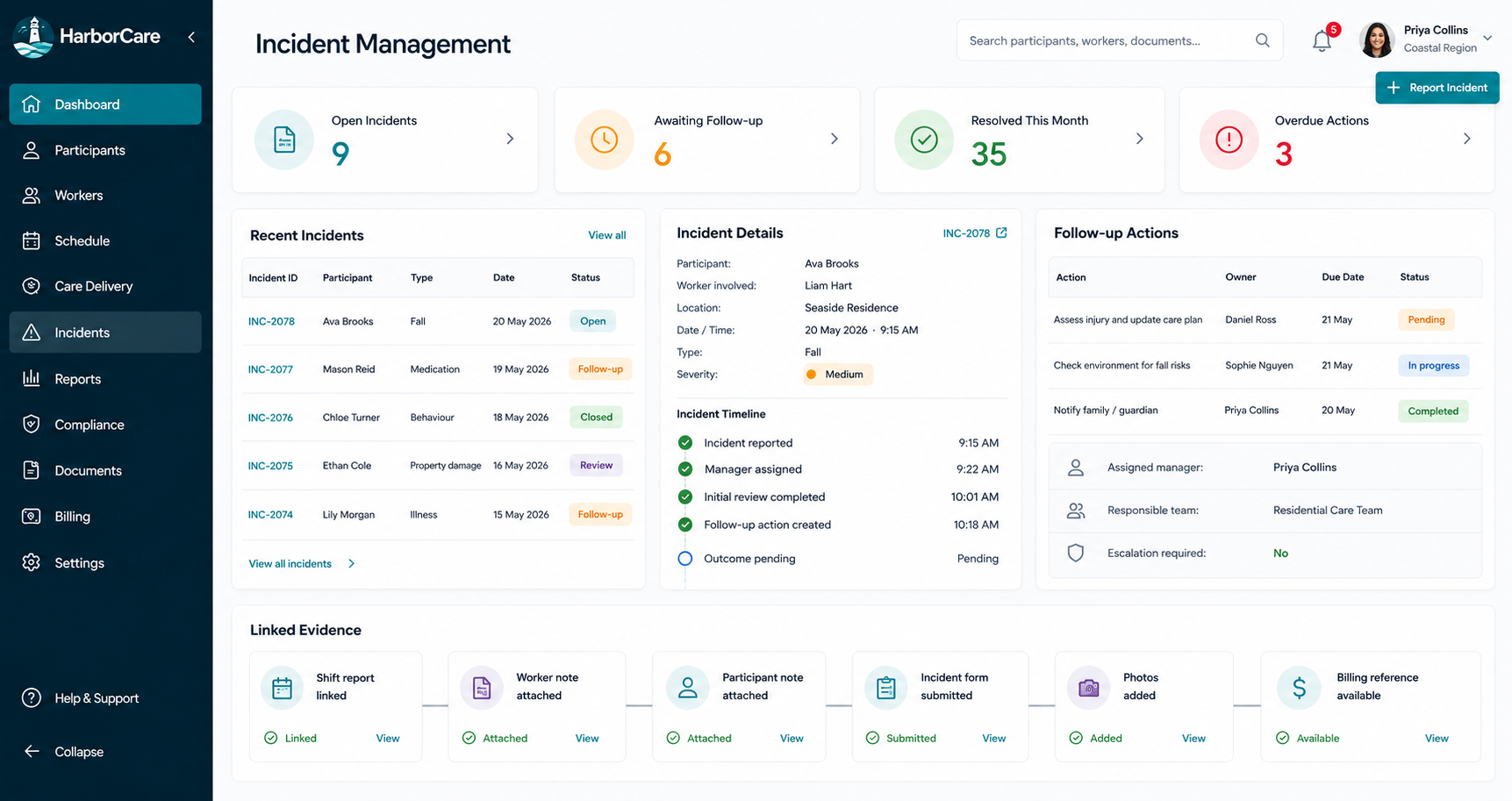Viewport: 1512px width, 801px height.
Task: Click the Medium severity indicator
Action: tap(836, 375)
